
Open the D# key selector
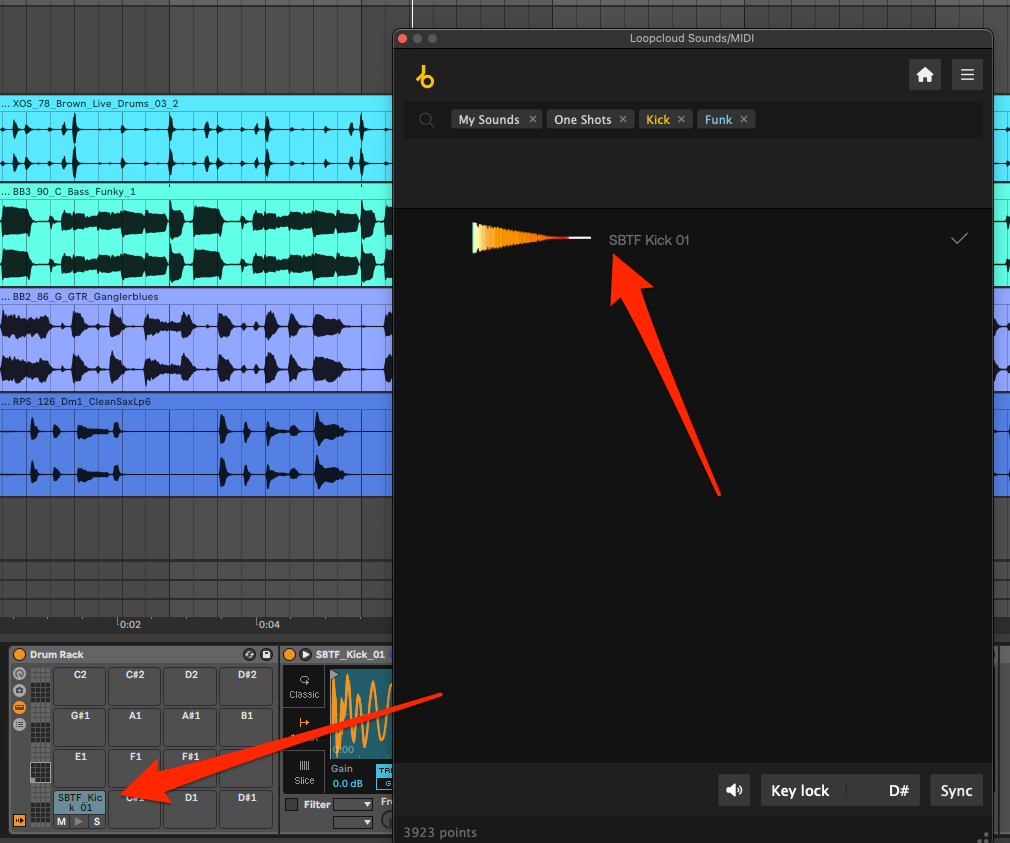[x=897, y=790]
